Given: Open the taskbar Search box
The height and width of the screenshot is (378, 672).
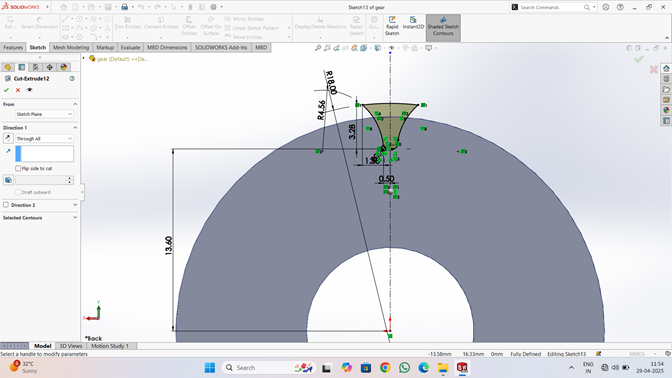Looking at the screenshot, I should click(x=269, y=368).
